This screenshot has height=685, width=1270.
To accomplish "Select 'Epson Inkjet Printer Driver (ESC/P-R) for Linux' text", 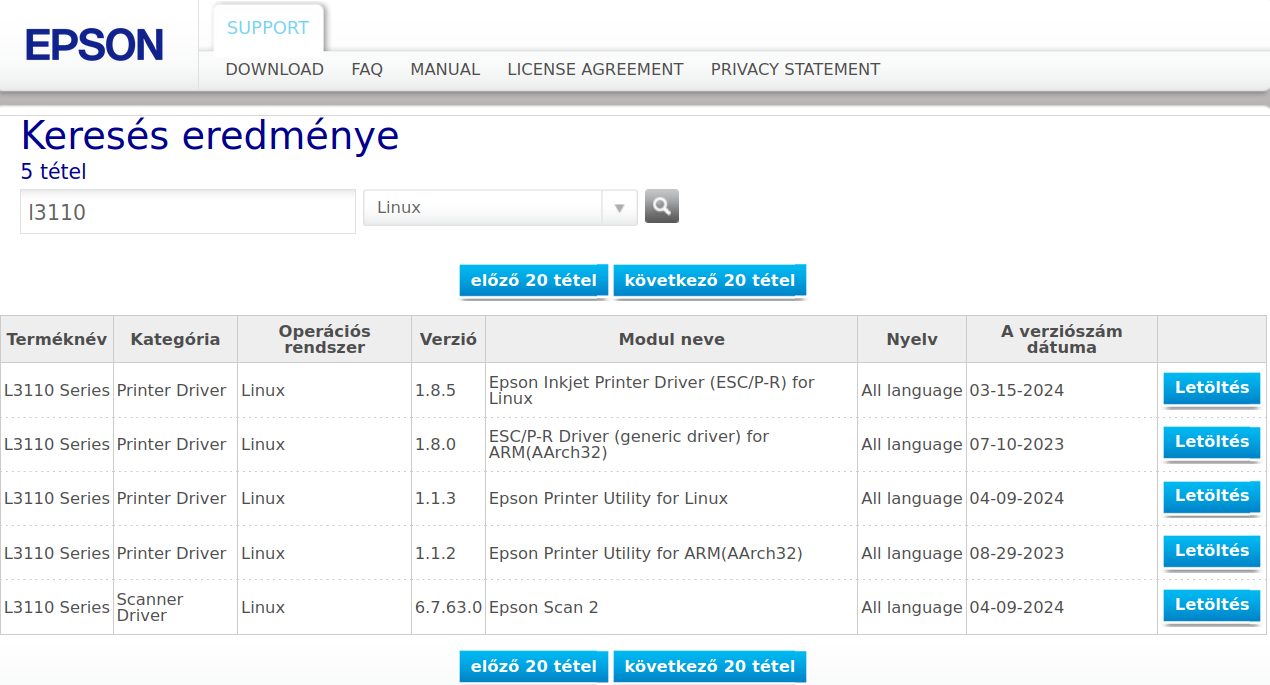I will tap(651, 390).
